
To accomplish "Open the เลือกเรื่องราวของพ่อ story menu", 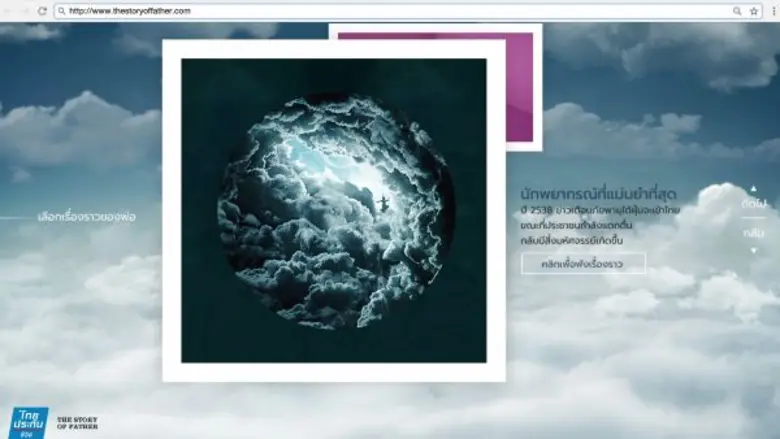I will 86,216.
